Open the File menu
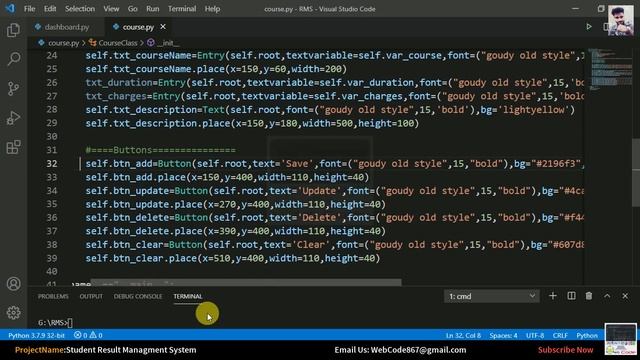Screen dimensions: 640x360 (29, 9)
